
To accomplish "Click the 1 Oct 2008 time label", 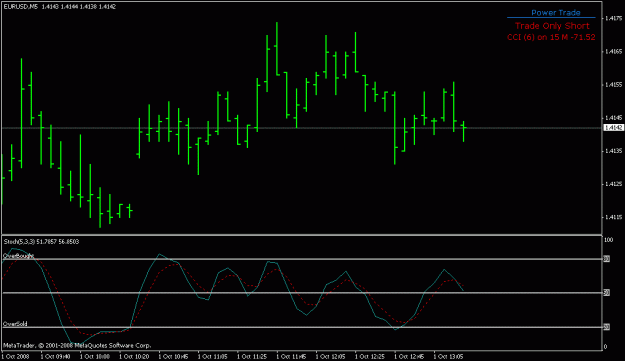I will click(x=16, y=356).
